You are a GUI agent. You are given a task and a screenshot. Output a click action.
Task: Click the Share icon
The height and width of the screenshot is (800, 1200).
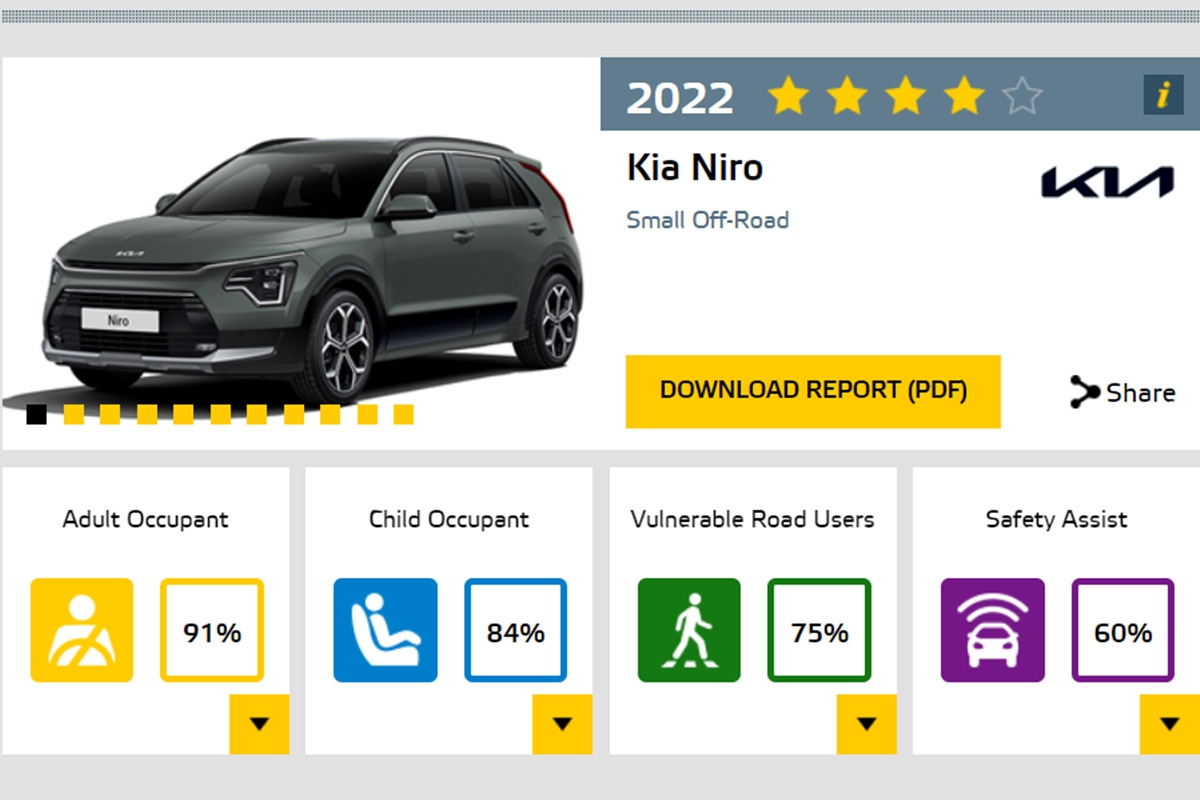pyautogui.click(x=1085, y=392)
